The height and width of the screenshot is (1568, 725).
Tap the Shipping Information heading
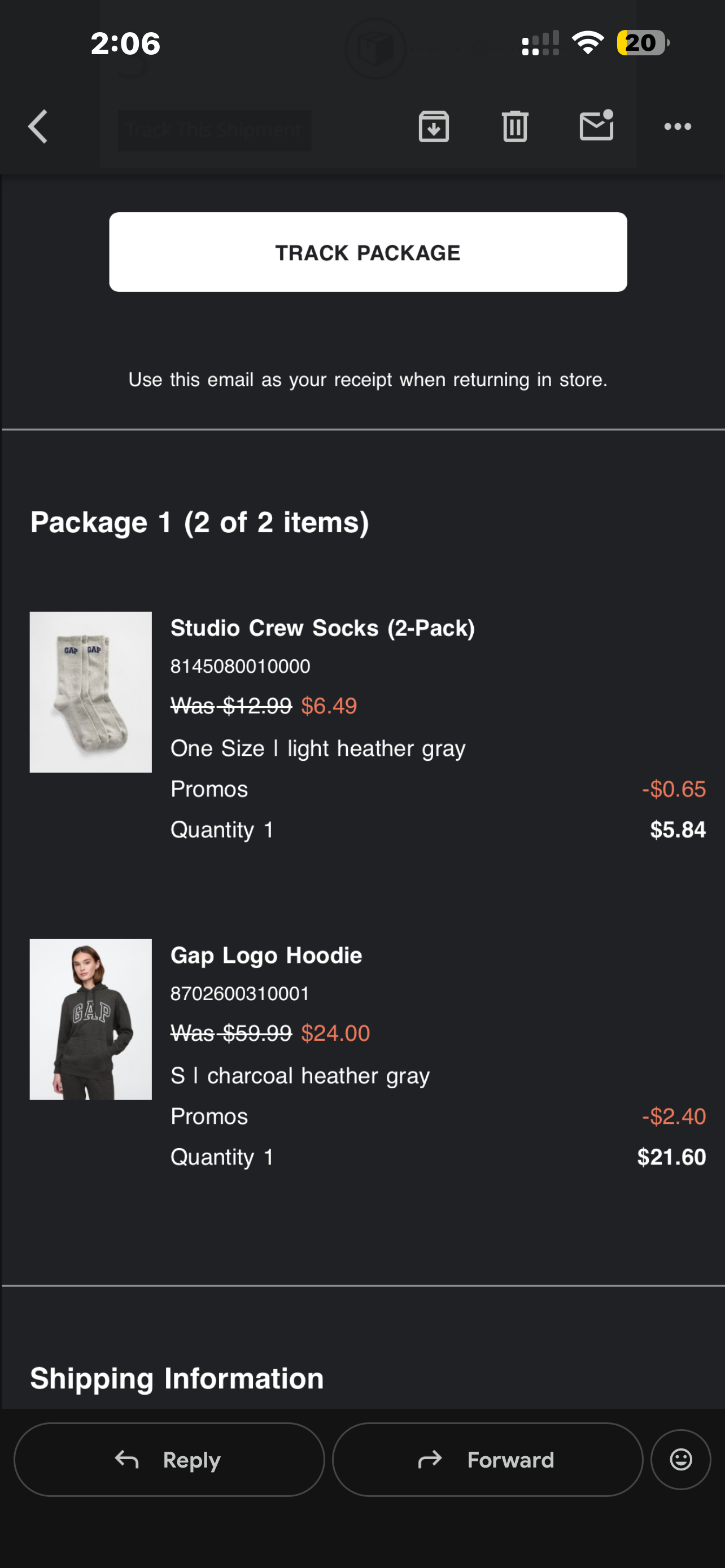pyautogui.click(x=177, y=1379)
